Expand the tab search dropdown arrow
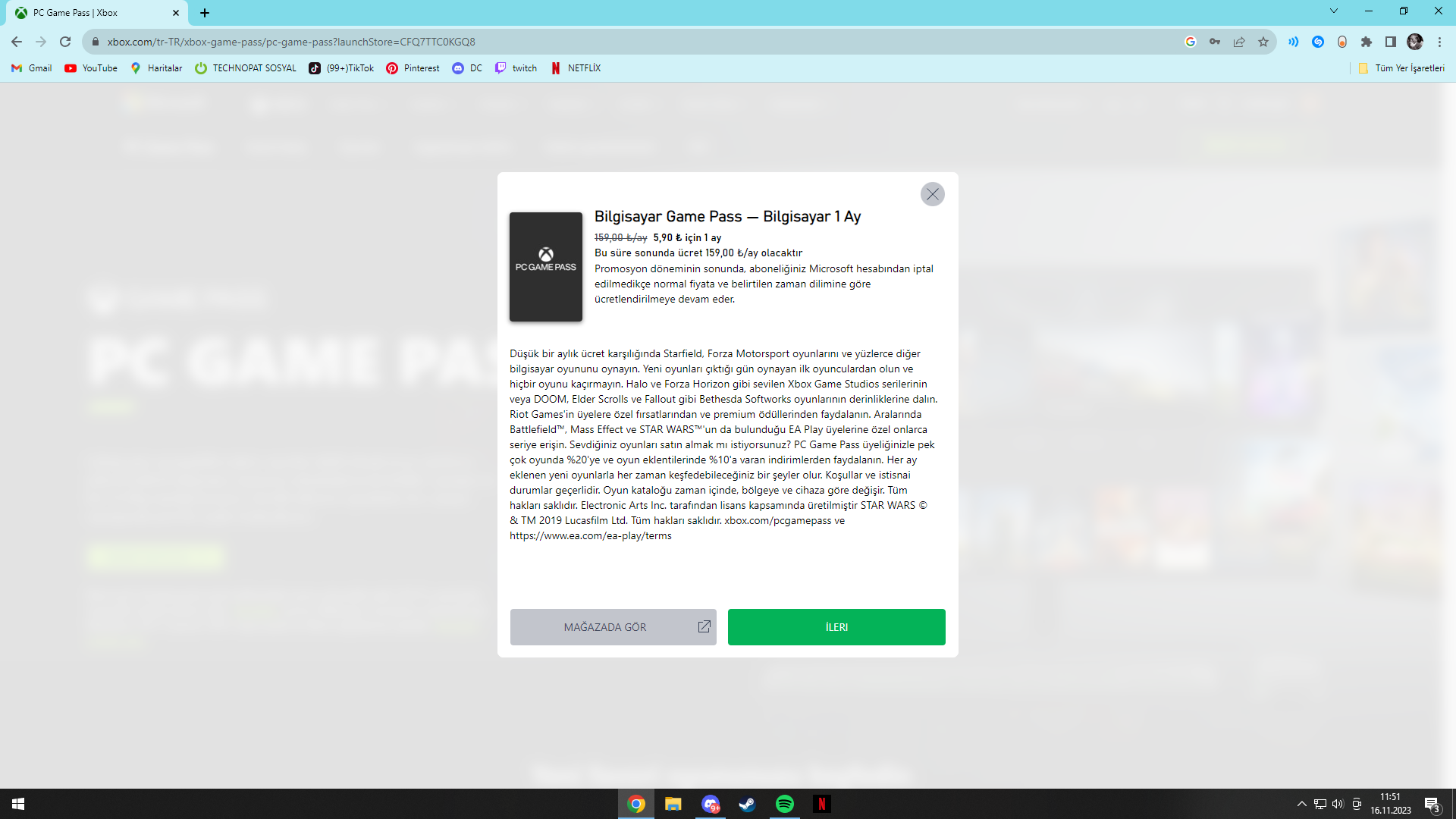This screenshot has width=1456, height=819. pos(1333,11)
